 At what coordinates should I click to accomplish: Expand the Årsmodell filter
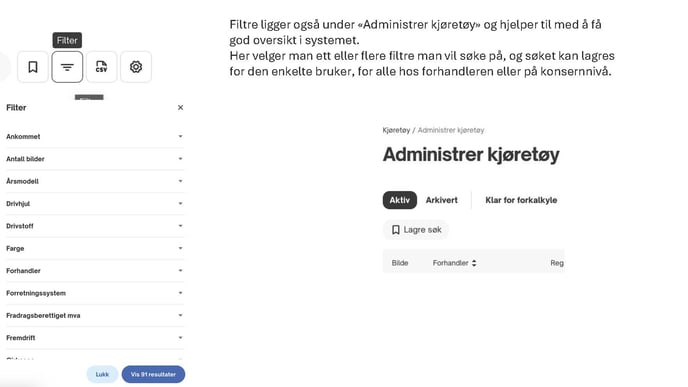coord(95,181)
